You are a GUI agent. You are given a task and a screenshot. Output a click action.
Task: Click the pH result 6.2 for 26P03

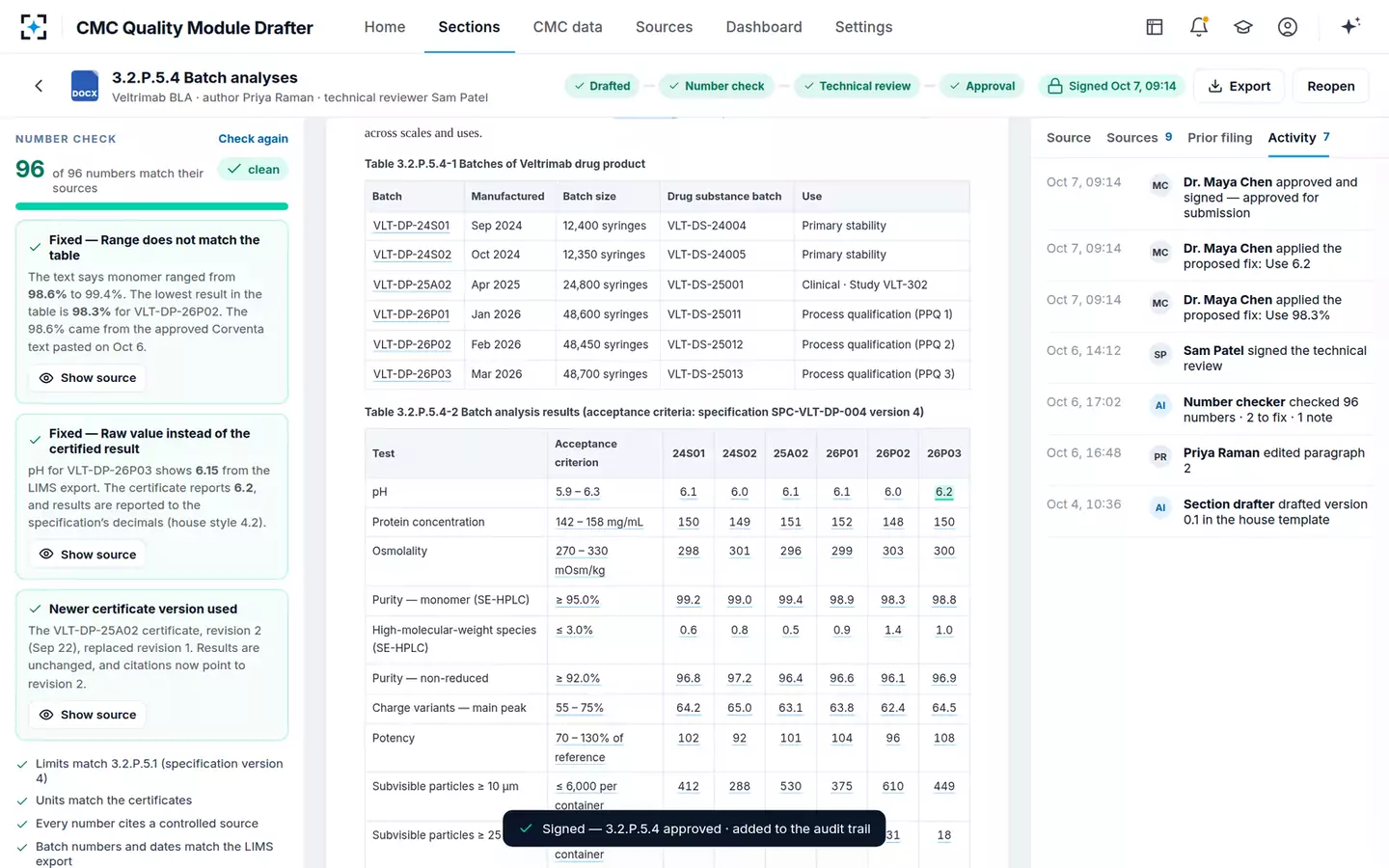click(943, 492)
